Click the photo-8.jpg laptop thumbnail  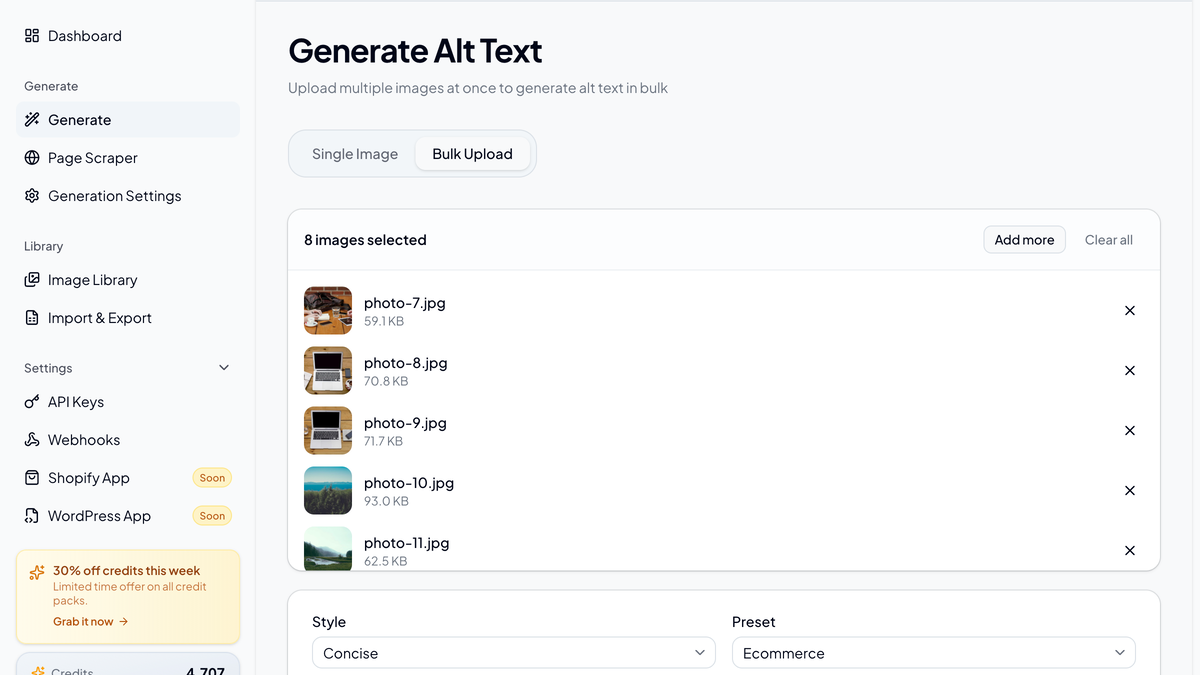tap(328, 371)
